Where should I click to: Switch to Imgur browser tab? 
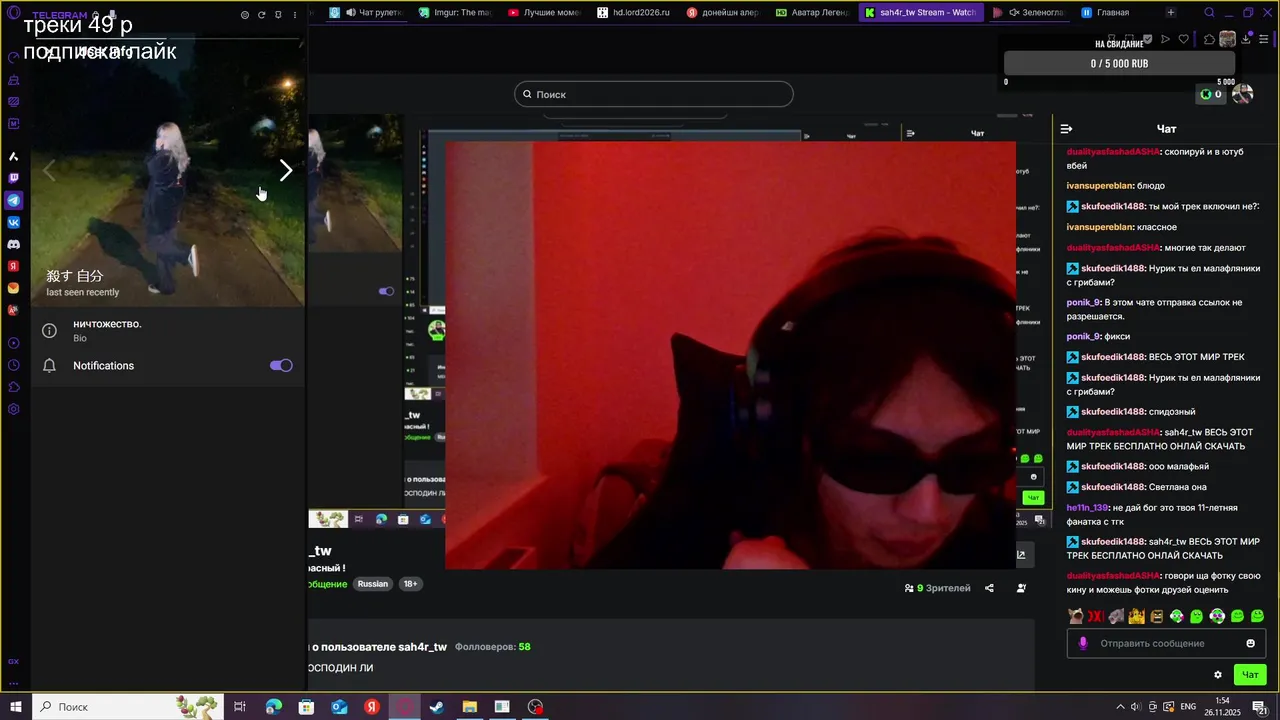click(456, 13)
